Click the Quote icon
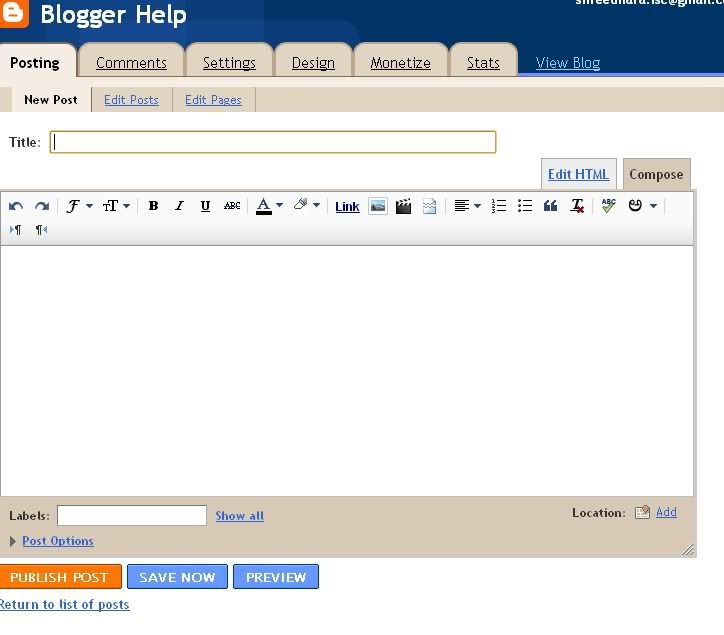This screenshot has height=635, width=724. point(550,206)
